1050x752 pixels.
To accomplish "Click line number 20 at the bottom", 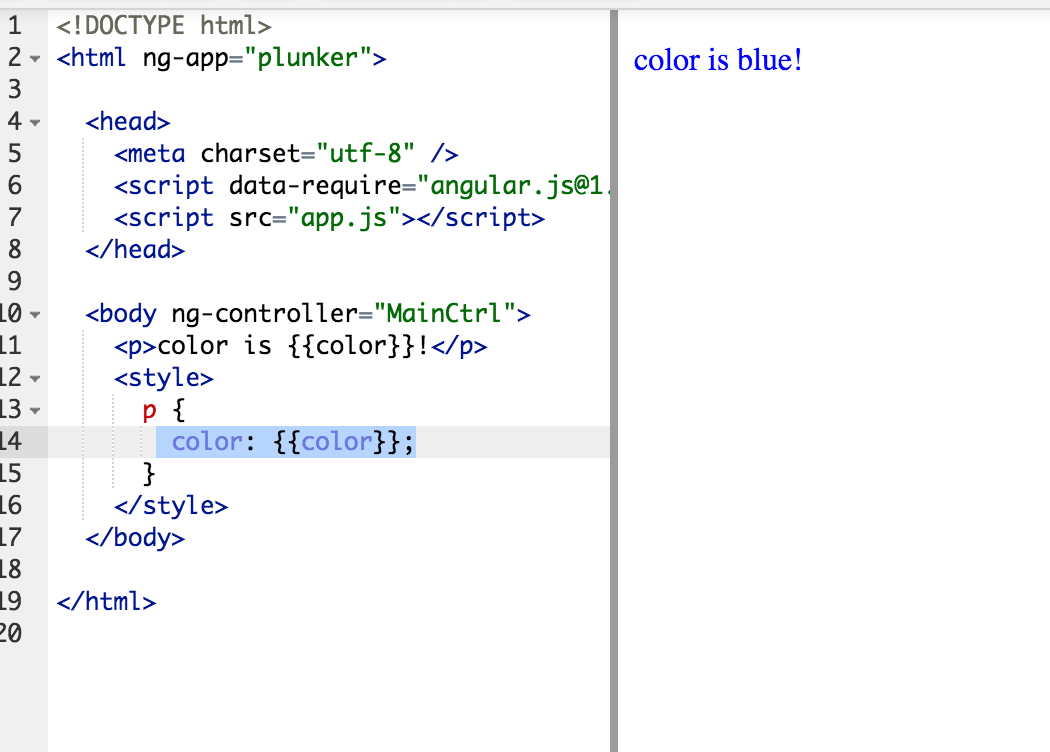I will (x=14, y=633).
